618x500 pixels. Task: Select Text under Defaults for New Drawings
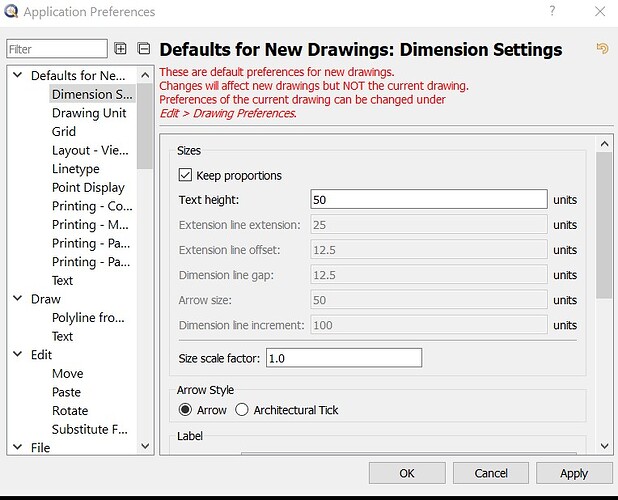(62, 281)
